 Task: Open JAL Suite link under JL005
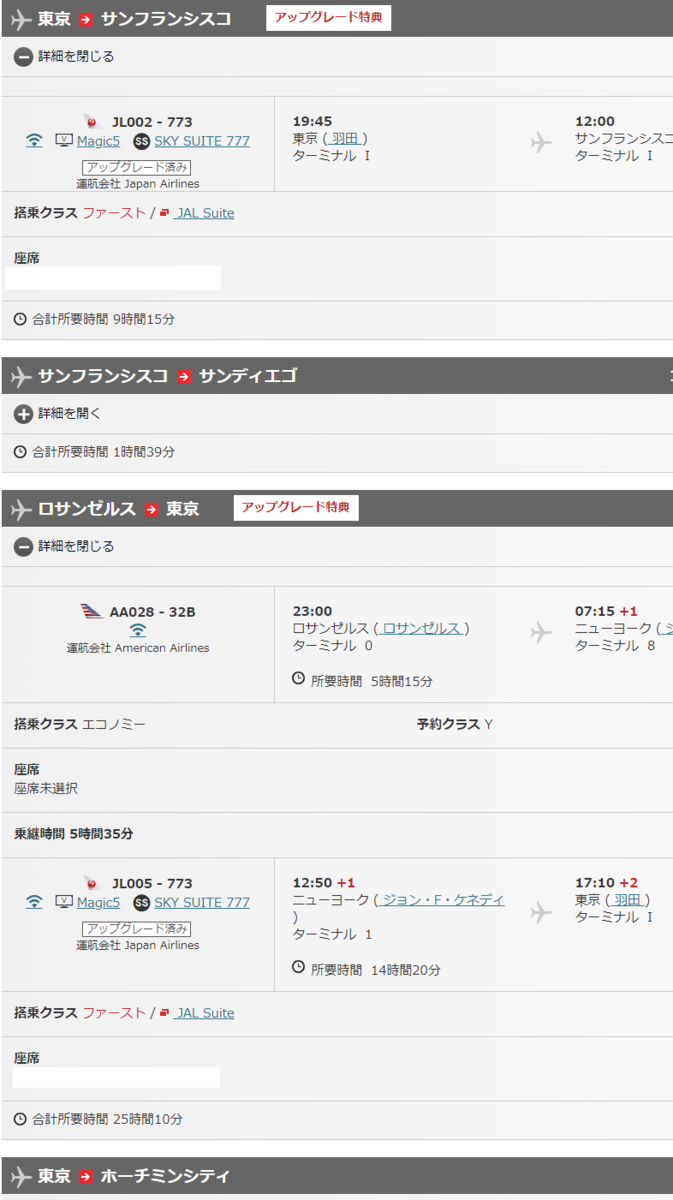[204, 1013]
